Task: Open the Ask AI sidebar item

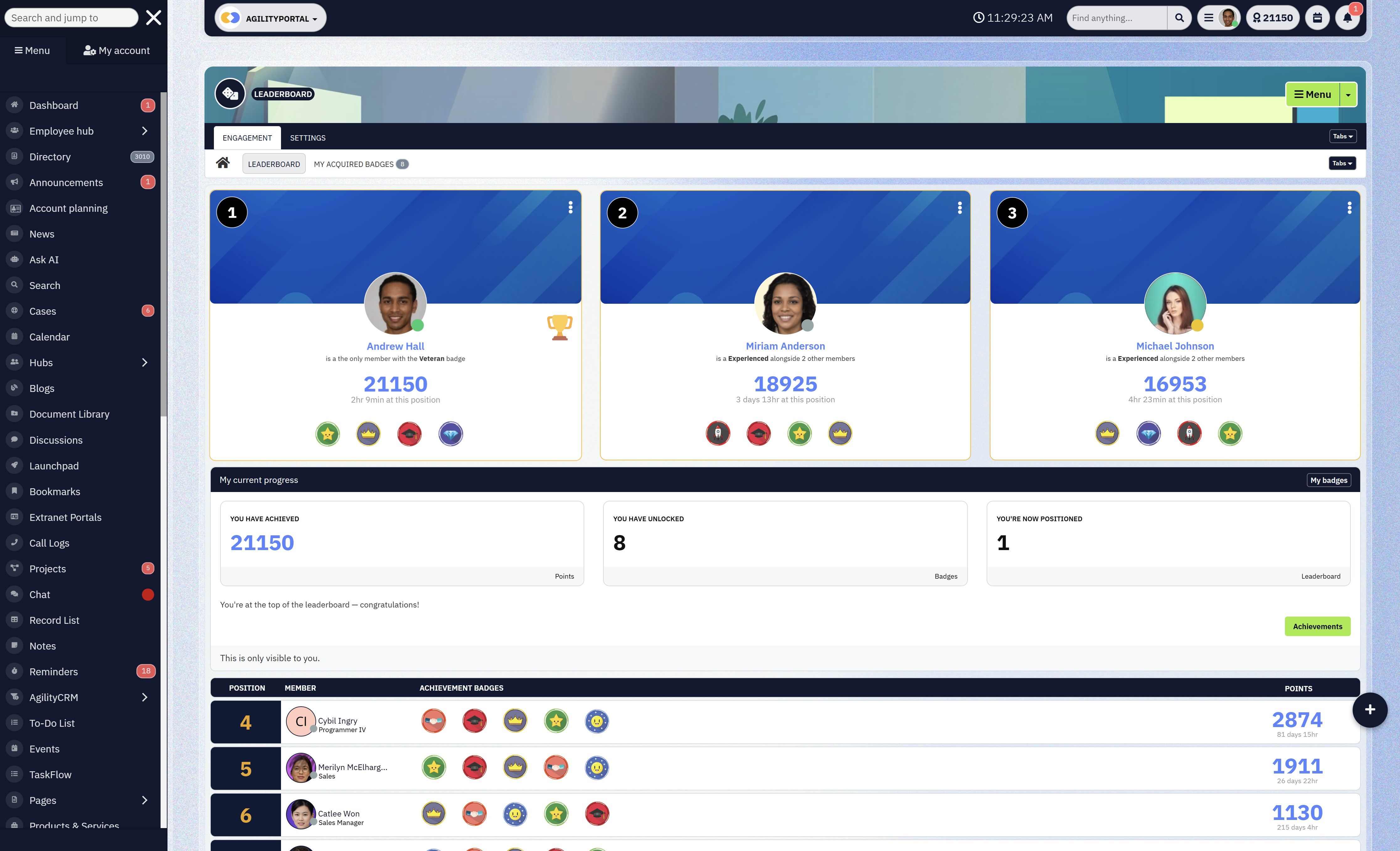Action: click(x=44, y=260)
